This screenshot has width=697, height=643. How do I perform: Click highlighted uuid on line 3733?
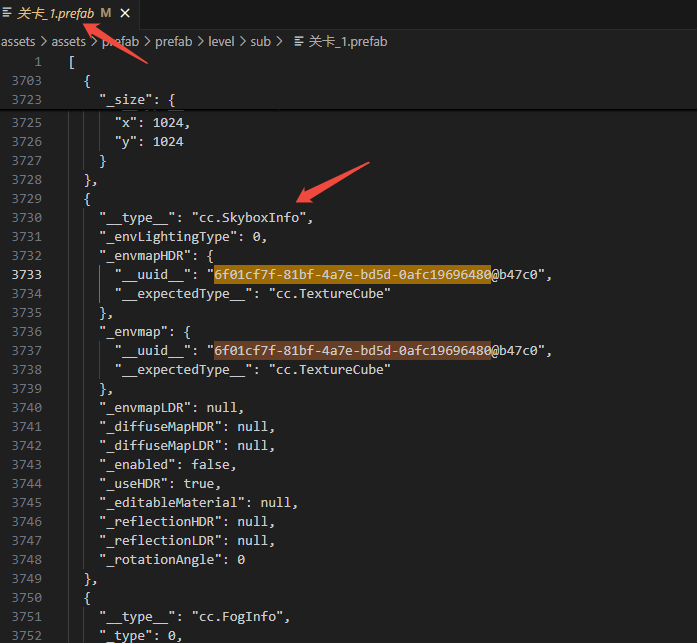click(x=353, y=275)
